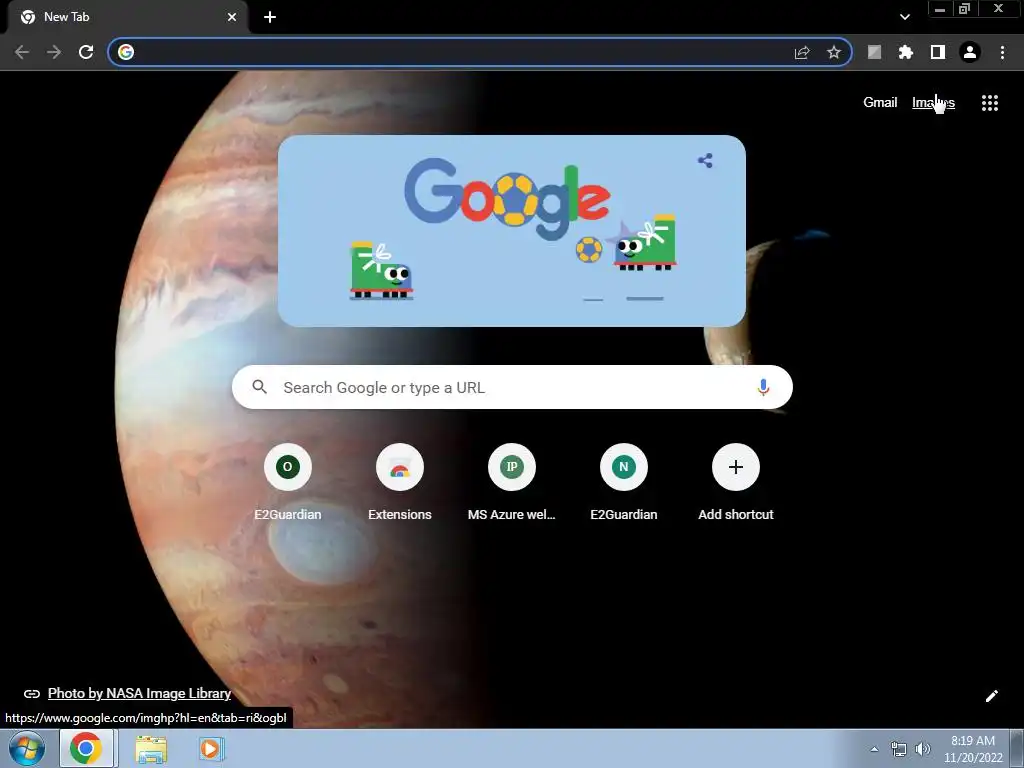Click the Add shortcut button
Viewport: 1024px width, 768px height.
pos(735,482)
